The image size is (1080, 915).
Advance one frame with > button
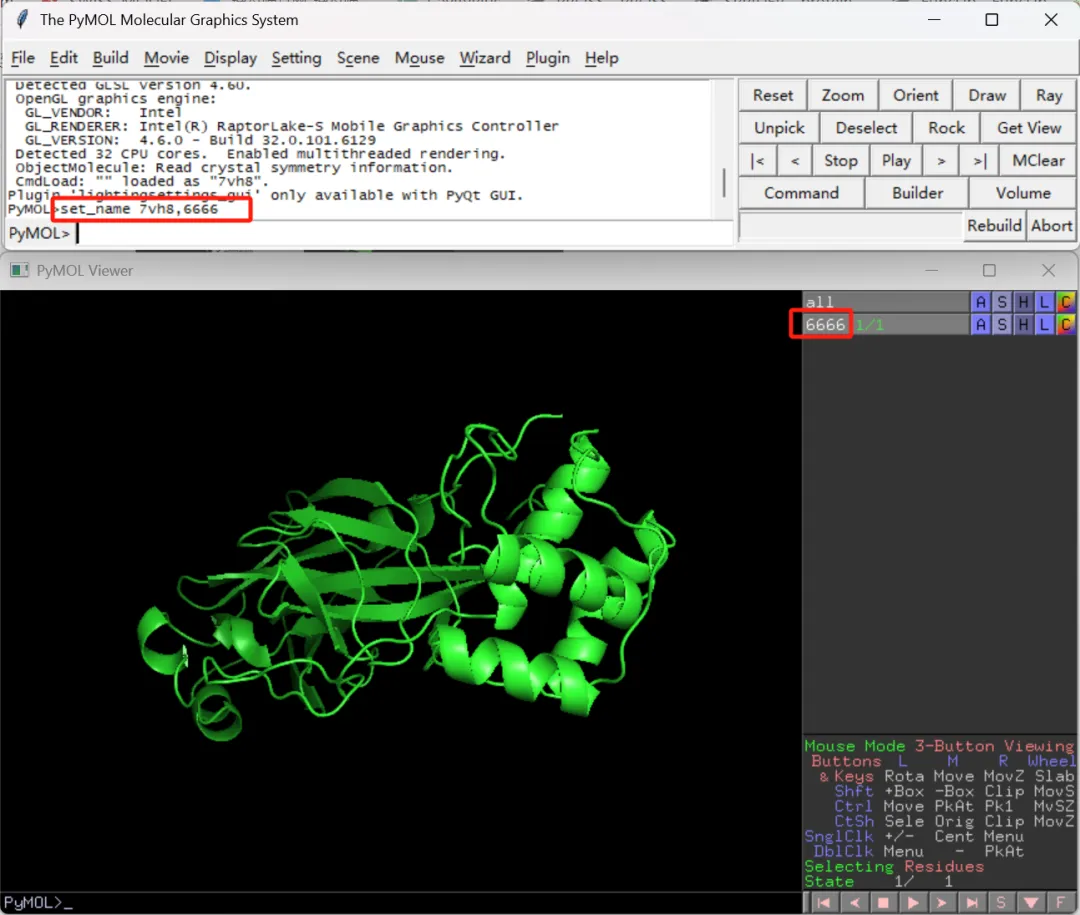pyautogui.click(x=941, y=161)
